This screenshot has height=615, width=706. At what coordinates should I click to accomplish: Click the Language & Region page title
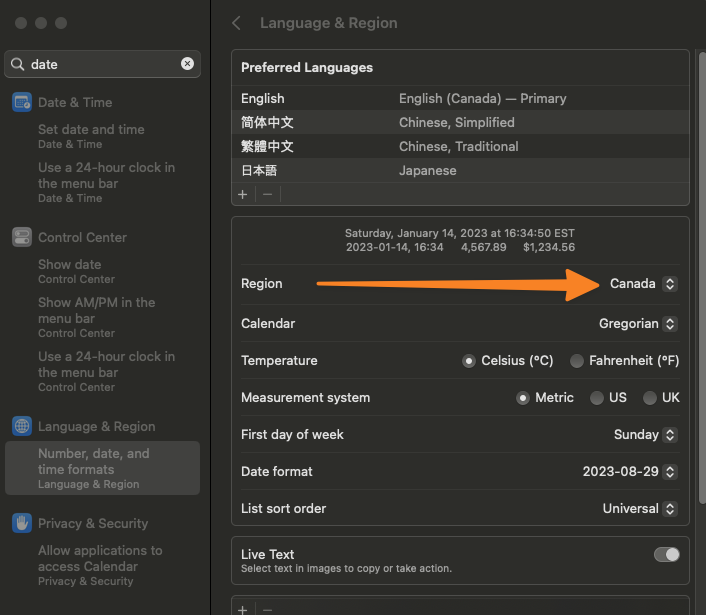coord(329,23)
